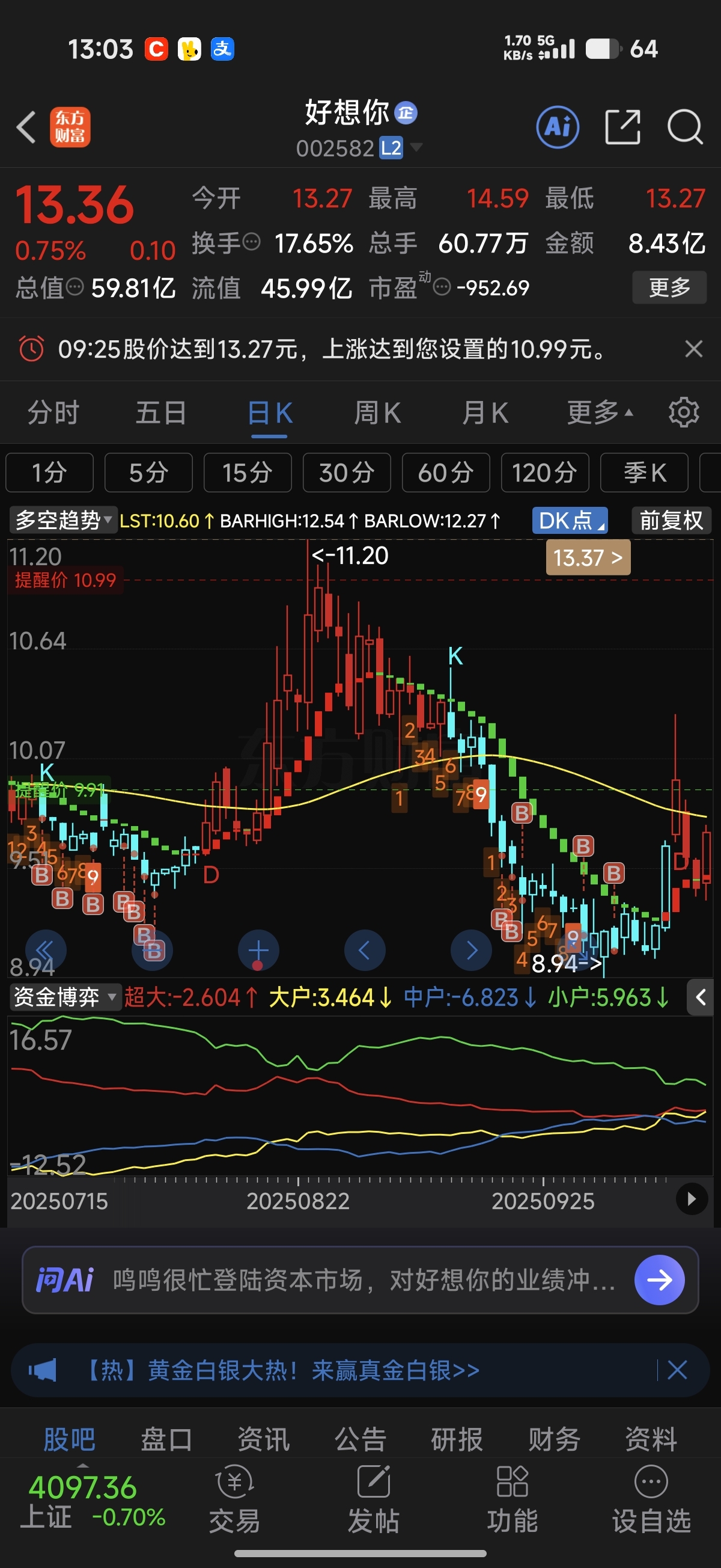Select the 60分 period button
Viewport: 721px width, 1568px height.
pyautogui.click(x=446, y=473)
